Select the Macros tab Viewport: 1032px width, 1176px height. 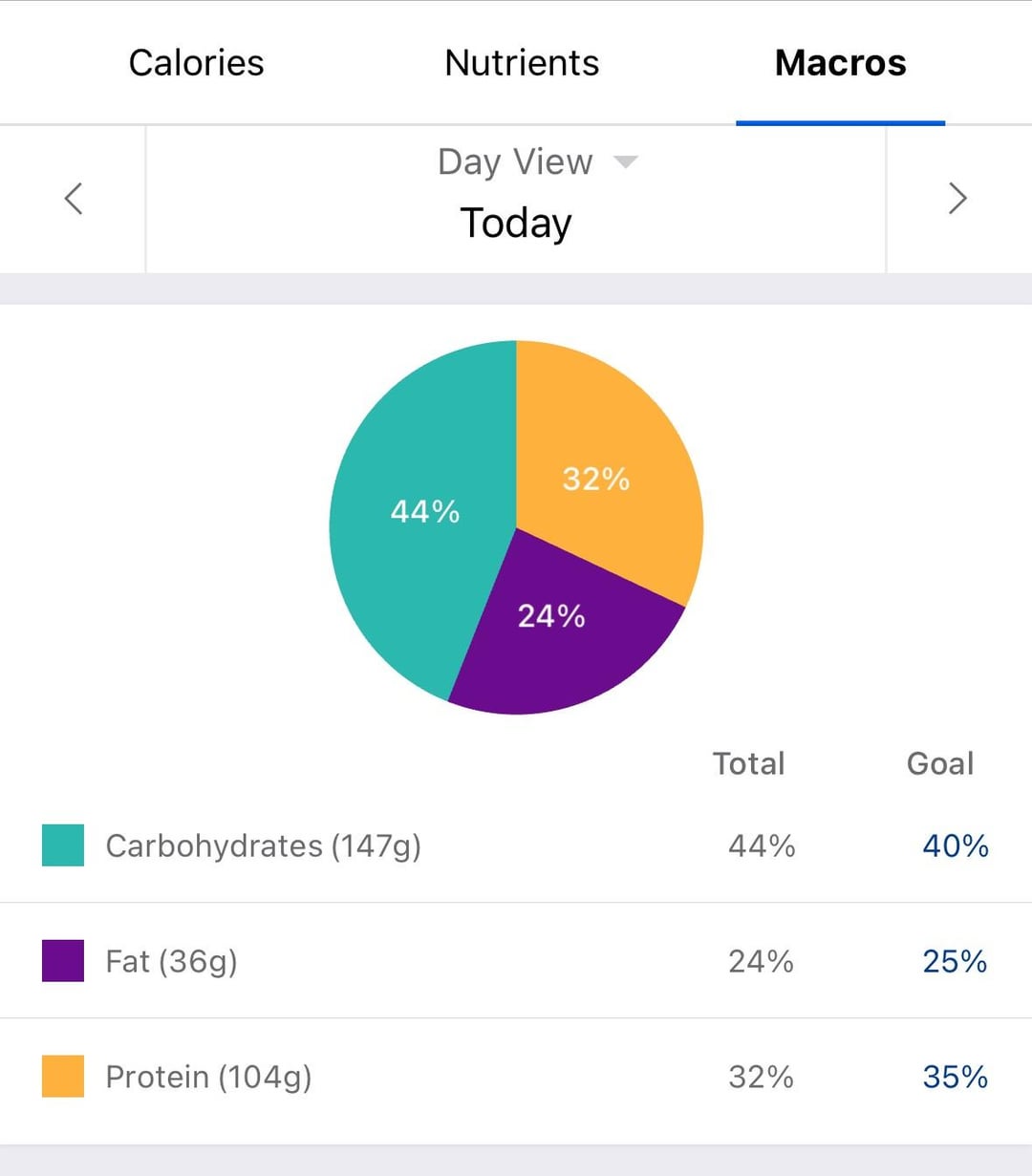coord(840,63)
